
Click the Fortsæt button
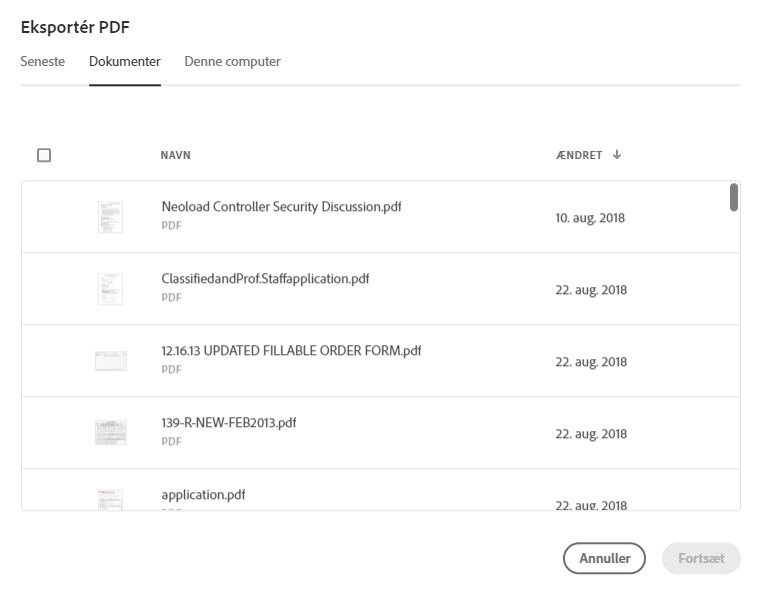tap(701, 558)
